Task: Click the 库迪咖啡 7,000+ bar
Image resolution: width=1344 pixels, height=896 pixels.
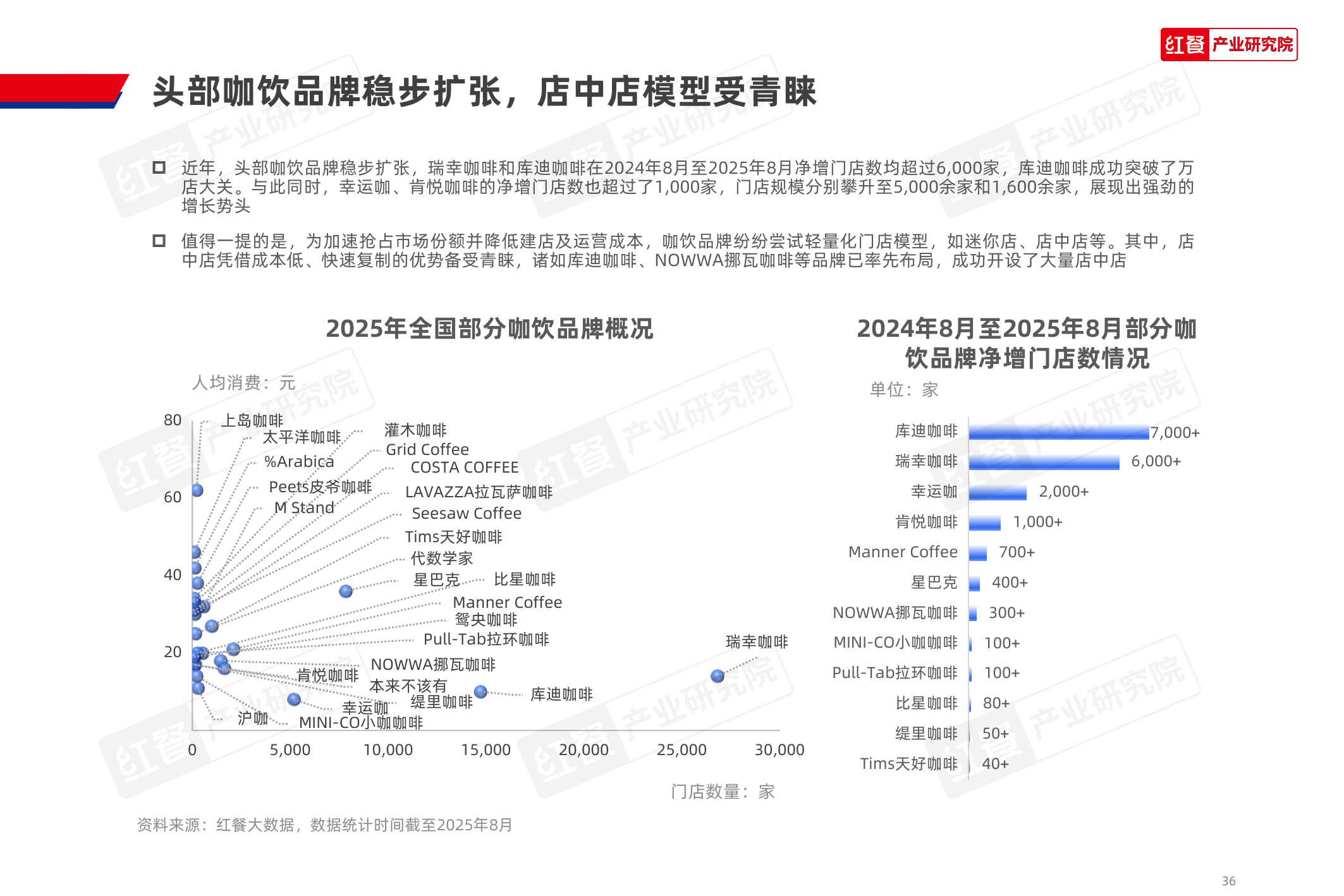Action: coord(1058,433)
